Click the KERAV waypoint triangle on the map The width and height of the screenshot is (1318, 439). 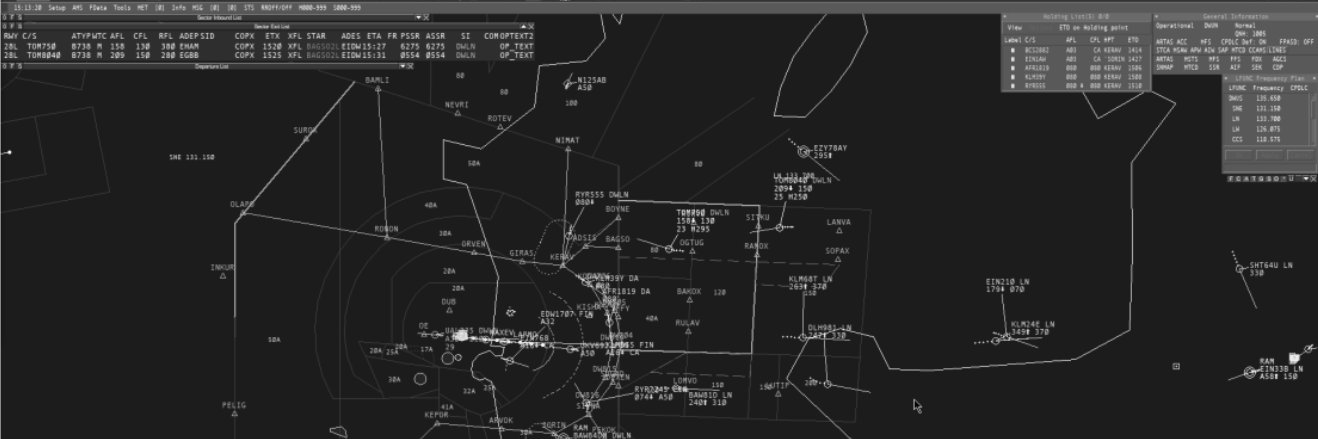pos(563,265)
